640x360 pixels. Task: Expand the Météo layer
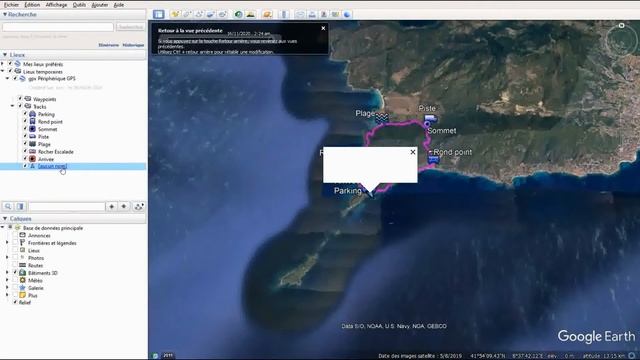(x=7, y=280)
